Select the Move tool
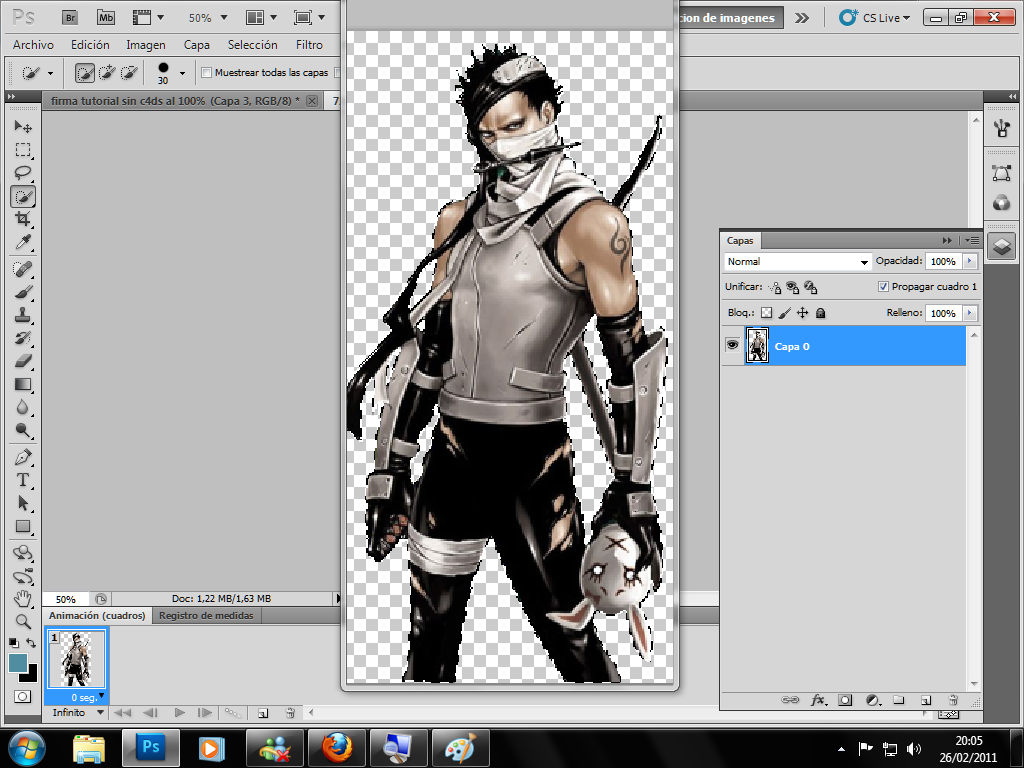The height and width of the screenshot is (768, 1024). tap(23, 126)
